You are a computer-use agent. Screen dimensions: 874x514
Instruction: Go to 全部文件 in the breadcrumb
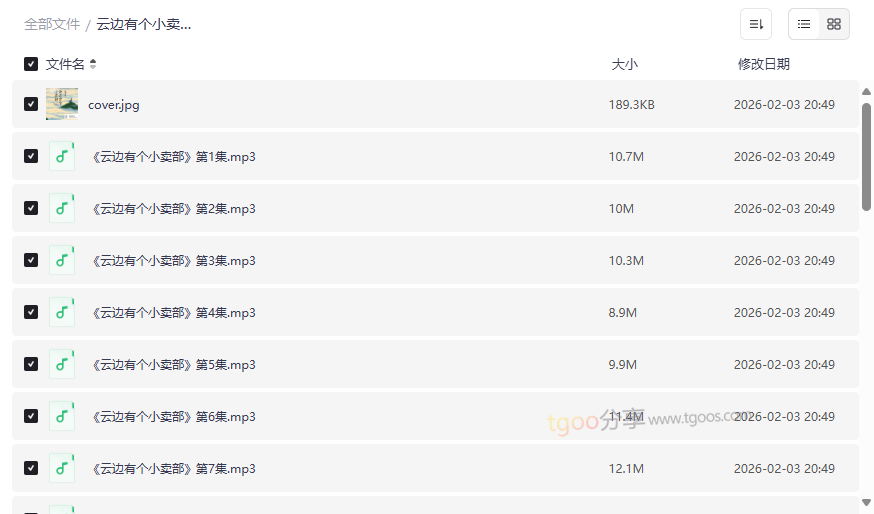pyautogui.click(x=52, y=24)
